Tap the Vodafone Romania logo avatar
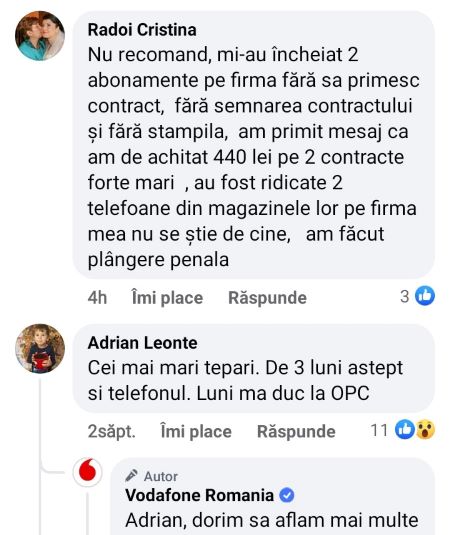 point(87,472)
